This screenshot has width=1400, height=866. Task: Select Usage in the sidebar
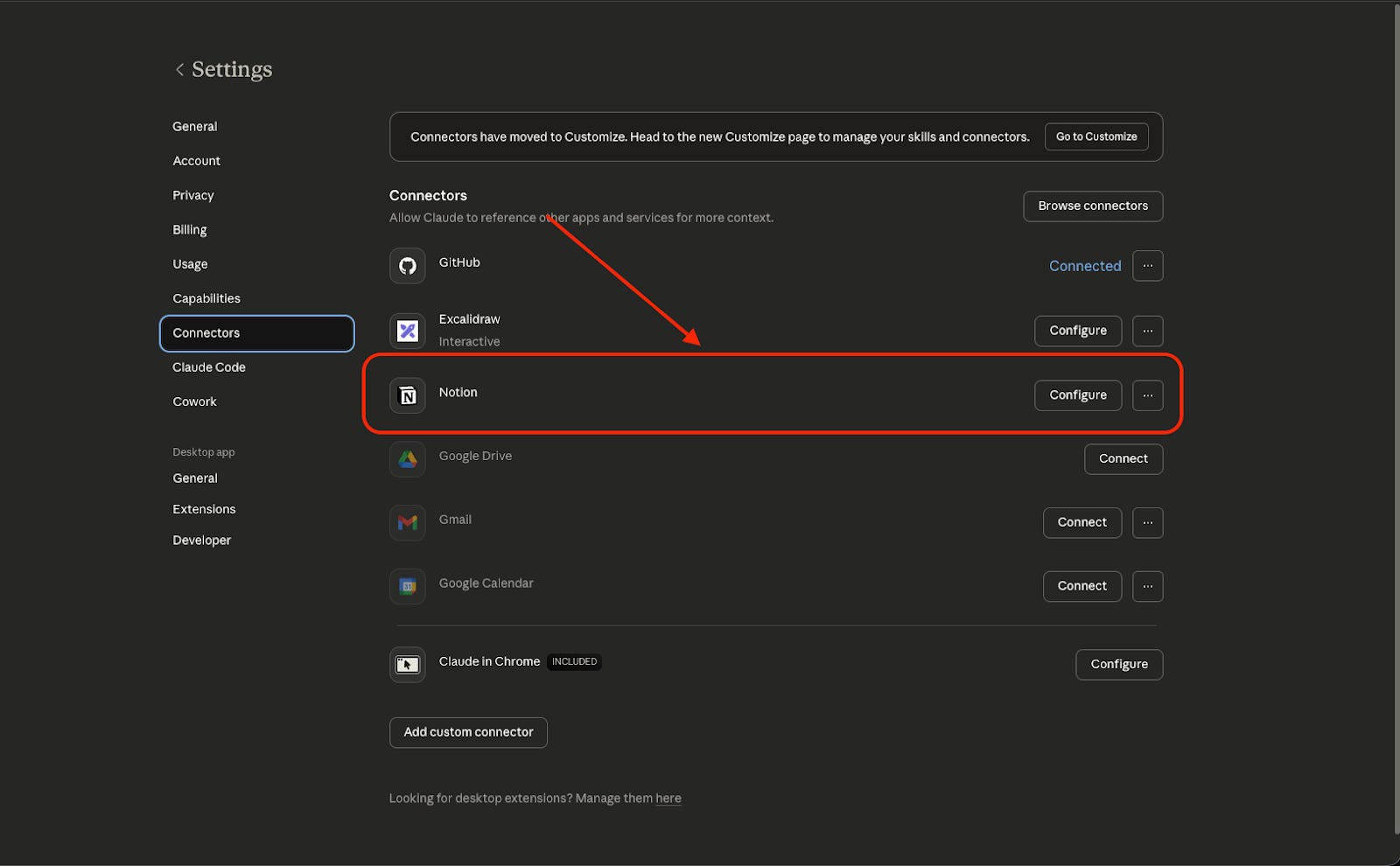pyautogui.click(x=190, y=264)
